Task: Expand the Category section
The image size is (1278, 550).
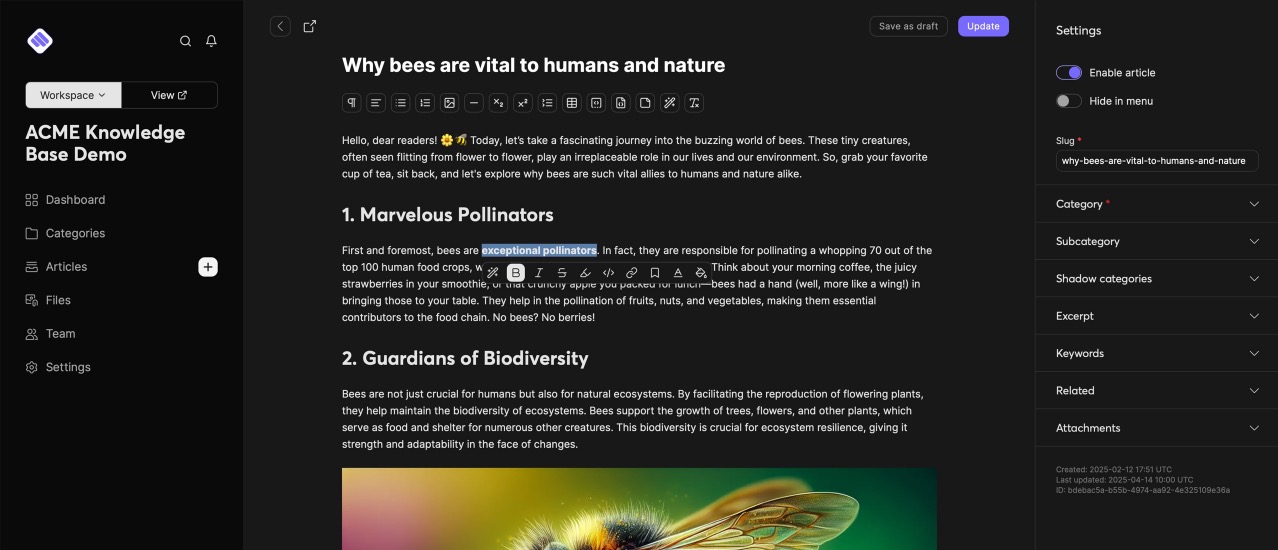Action: tap(1156, 204)
